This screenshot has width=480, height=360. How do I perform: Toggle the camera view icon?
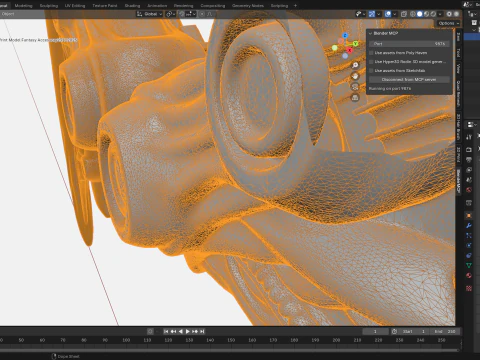pos(355,87)
